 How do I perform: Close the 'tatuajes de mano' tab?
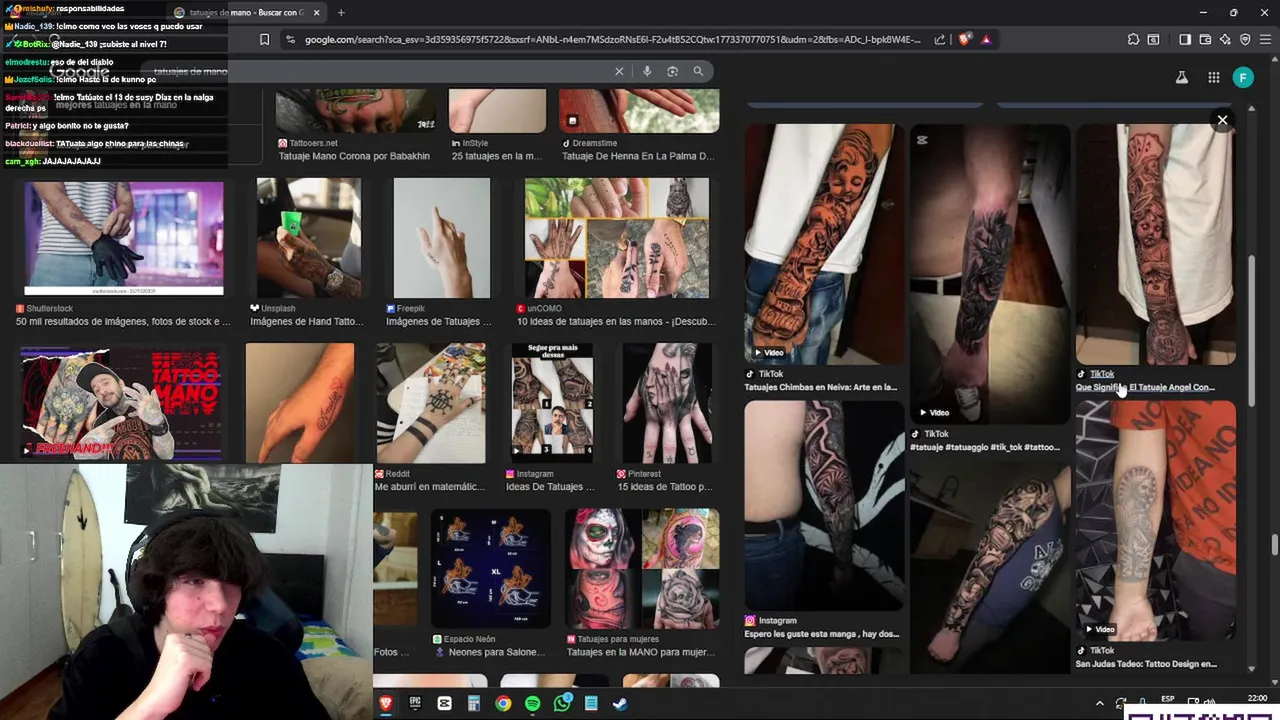coord(317,13)
